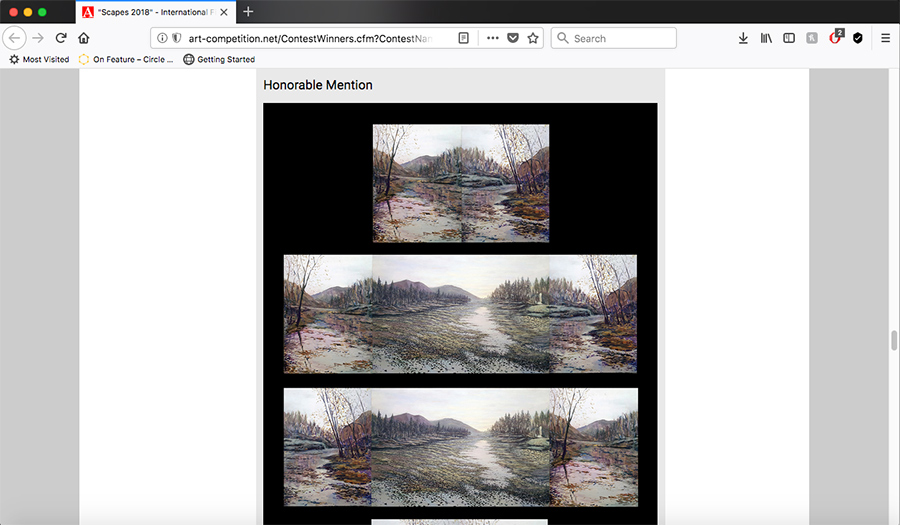Click the green macOS fullscreen button
The width and height of the screenshot is (900, 525).
(42, 11)
